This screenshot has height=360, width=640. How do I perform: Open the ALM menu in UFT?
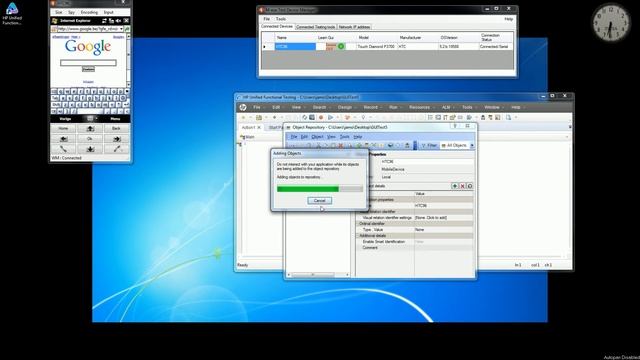pyautogui.click(x=446, y=107)
